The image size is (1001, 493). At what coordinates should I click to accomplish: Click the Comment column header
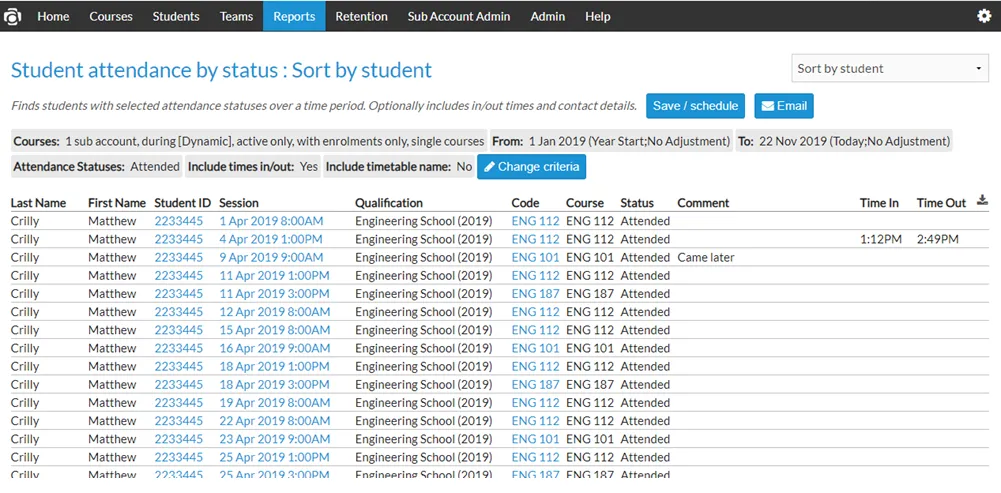tap(703, 203)
